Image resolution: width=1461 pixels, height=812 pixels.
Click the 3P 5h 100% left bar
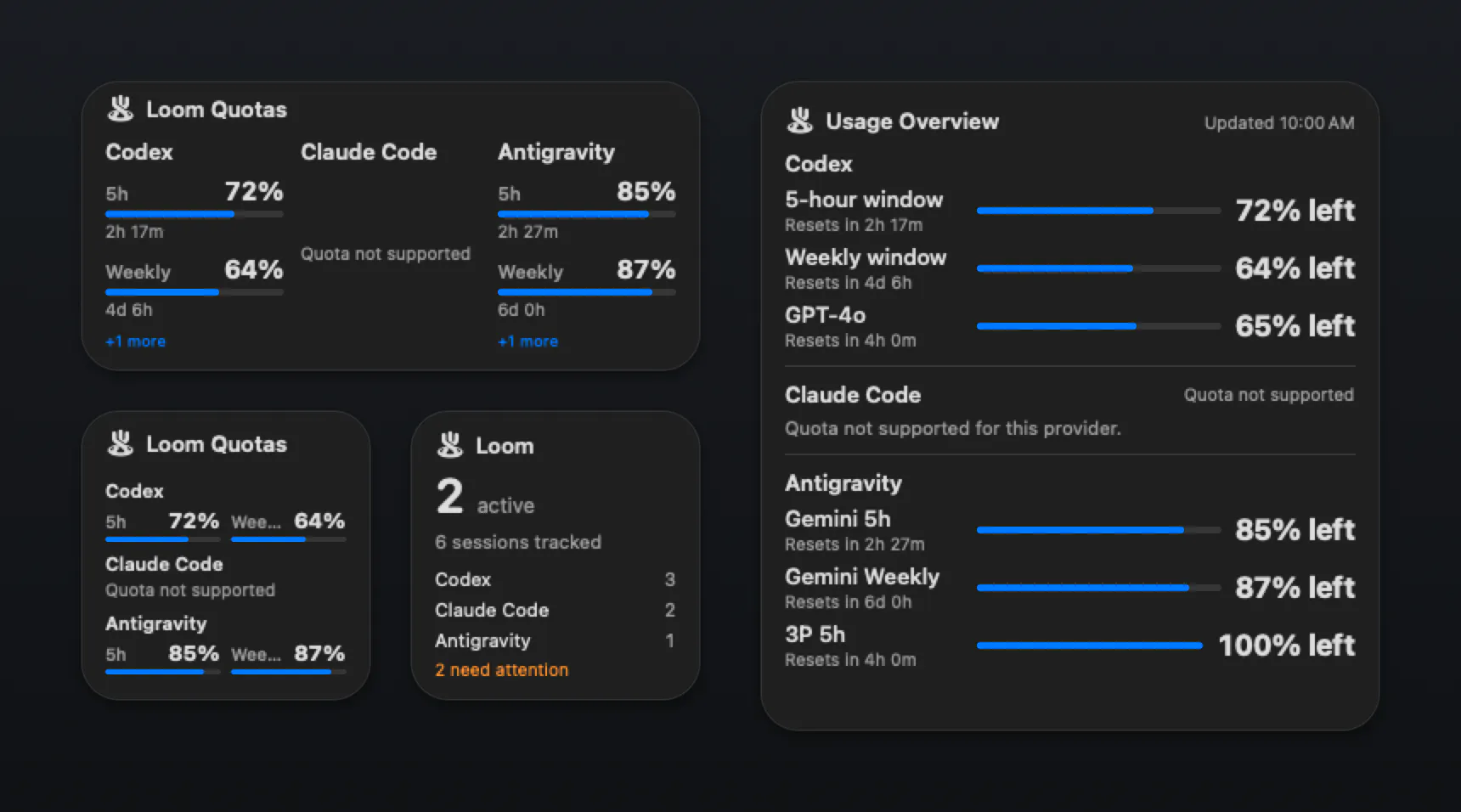tap(1090, 645)
